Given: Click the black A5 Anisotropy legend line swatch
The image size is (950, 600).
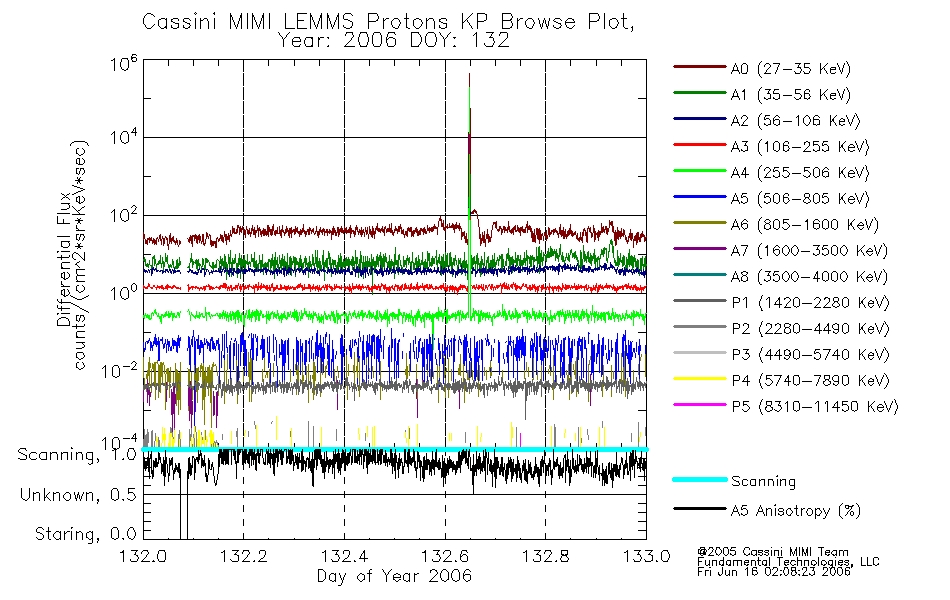Looking at the screenshot, I should [x=700, y=508].
